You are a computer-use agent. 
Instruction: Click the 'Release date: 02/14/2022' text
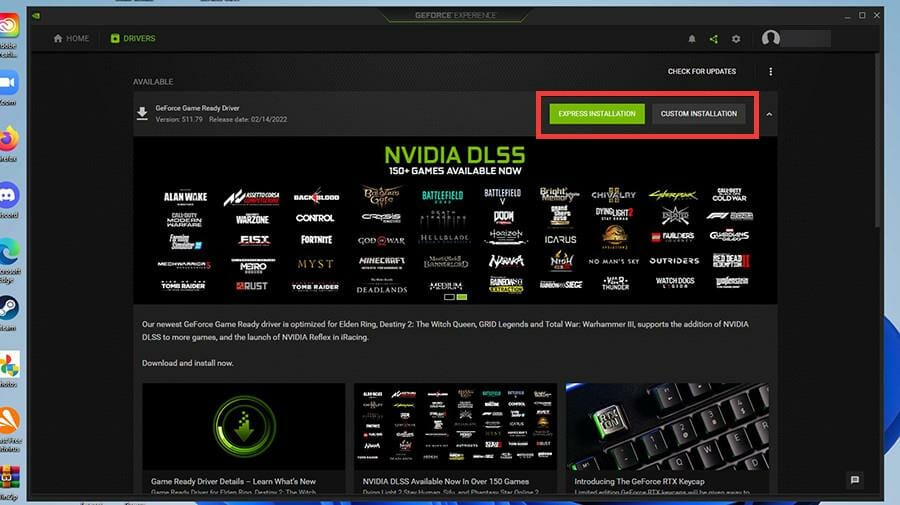(x=248, y=119)
